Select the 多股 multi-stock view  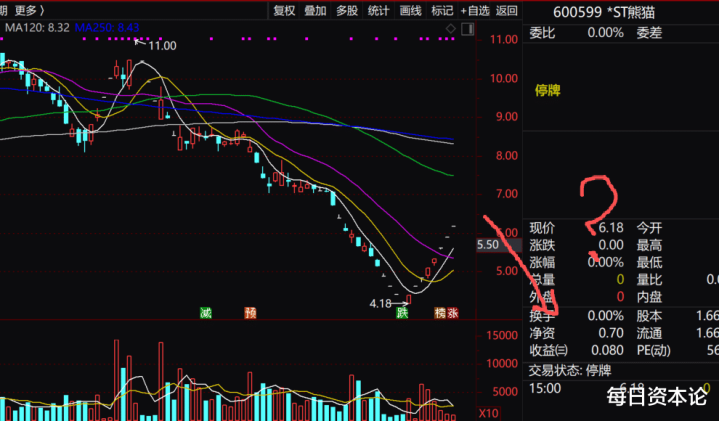(x=347, y=11)
